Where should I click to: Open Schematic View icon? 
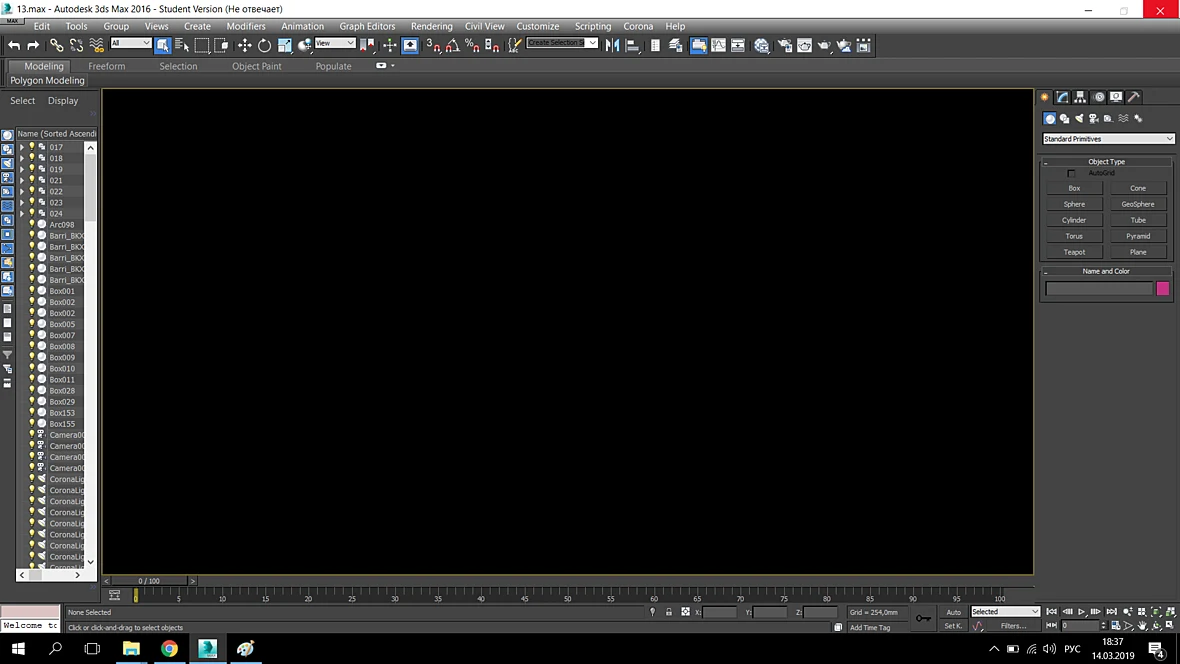pos(738,45)
